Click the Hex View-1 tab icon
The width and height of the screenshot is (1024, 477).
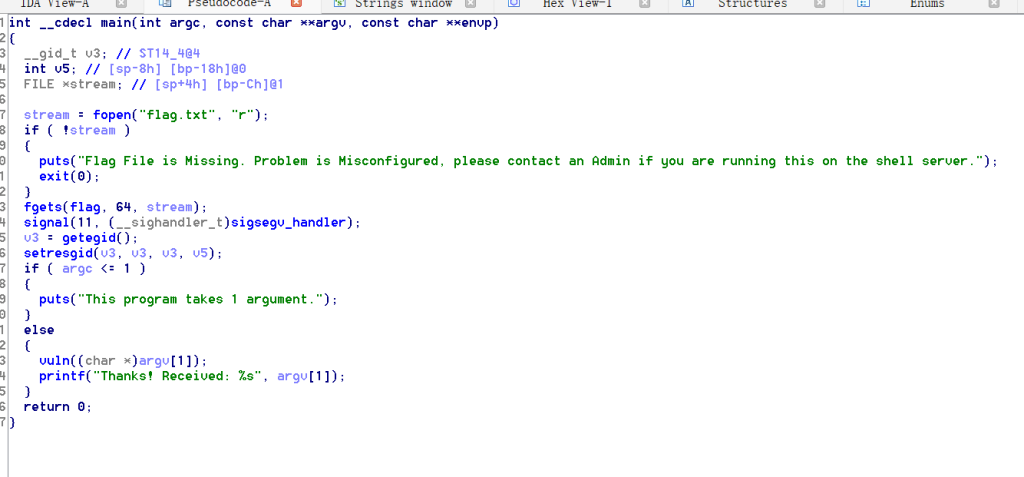pos(513,4)
